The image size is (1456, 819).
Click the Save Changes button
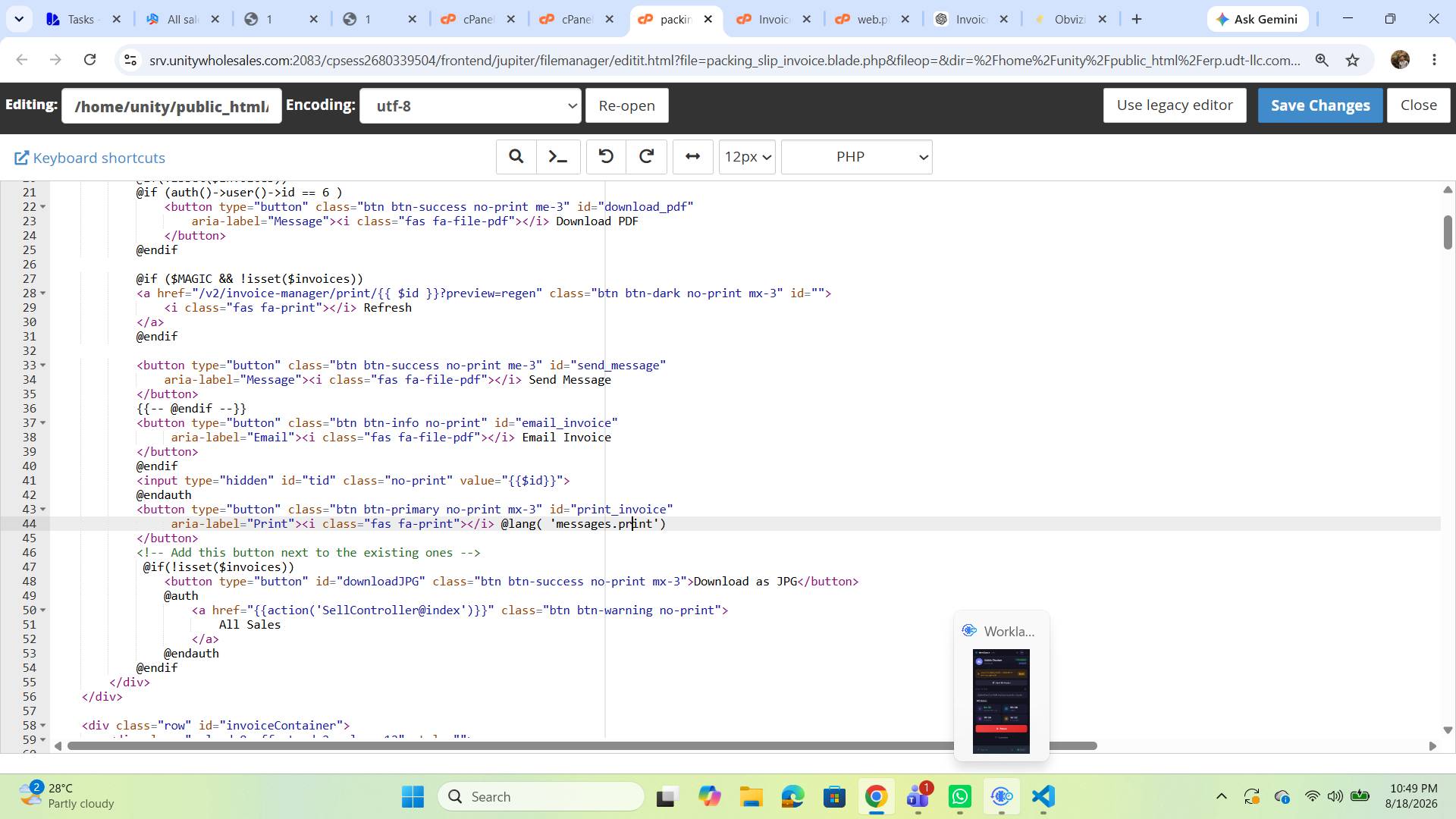coord(1320,105)
